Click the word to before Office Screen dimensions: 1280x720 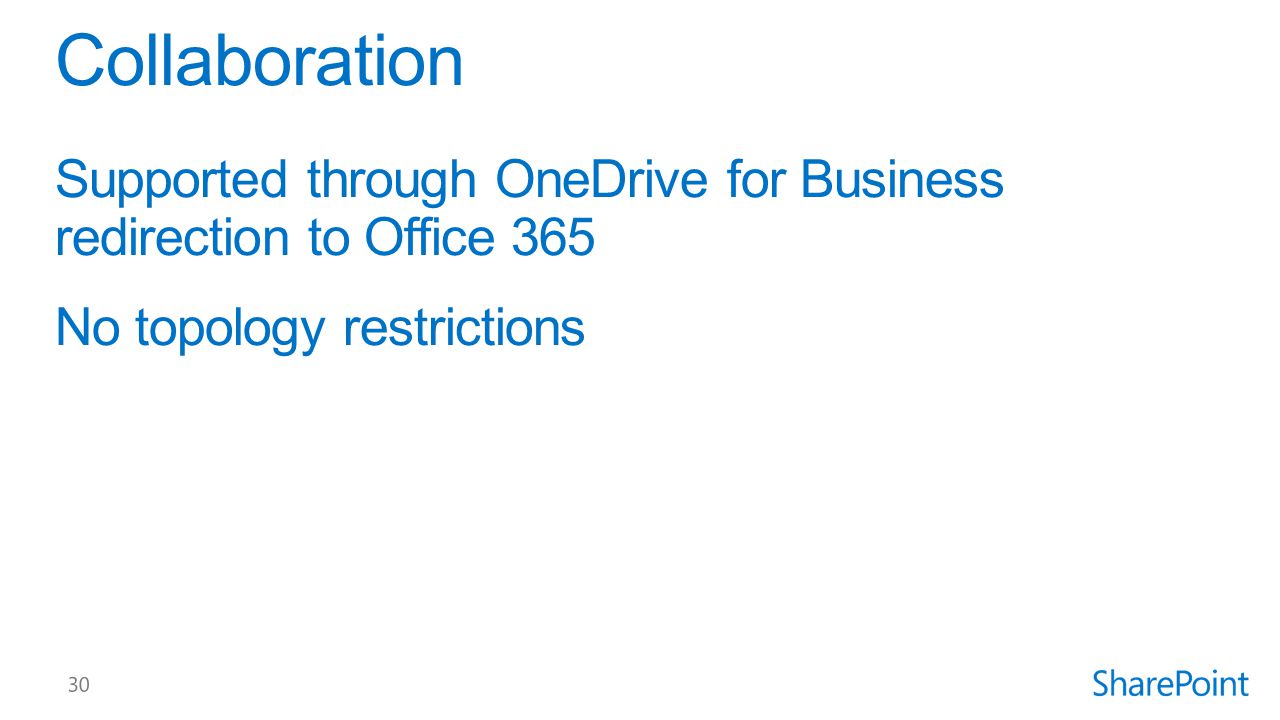(x=326, y=239)
